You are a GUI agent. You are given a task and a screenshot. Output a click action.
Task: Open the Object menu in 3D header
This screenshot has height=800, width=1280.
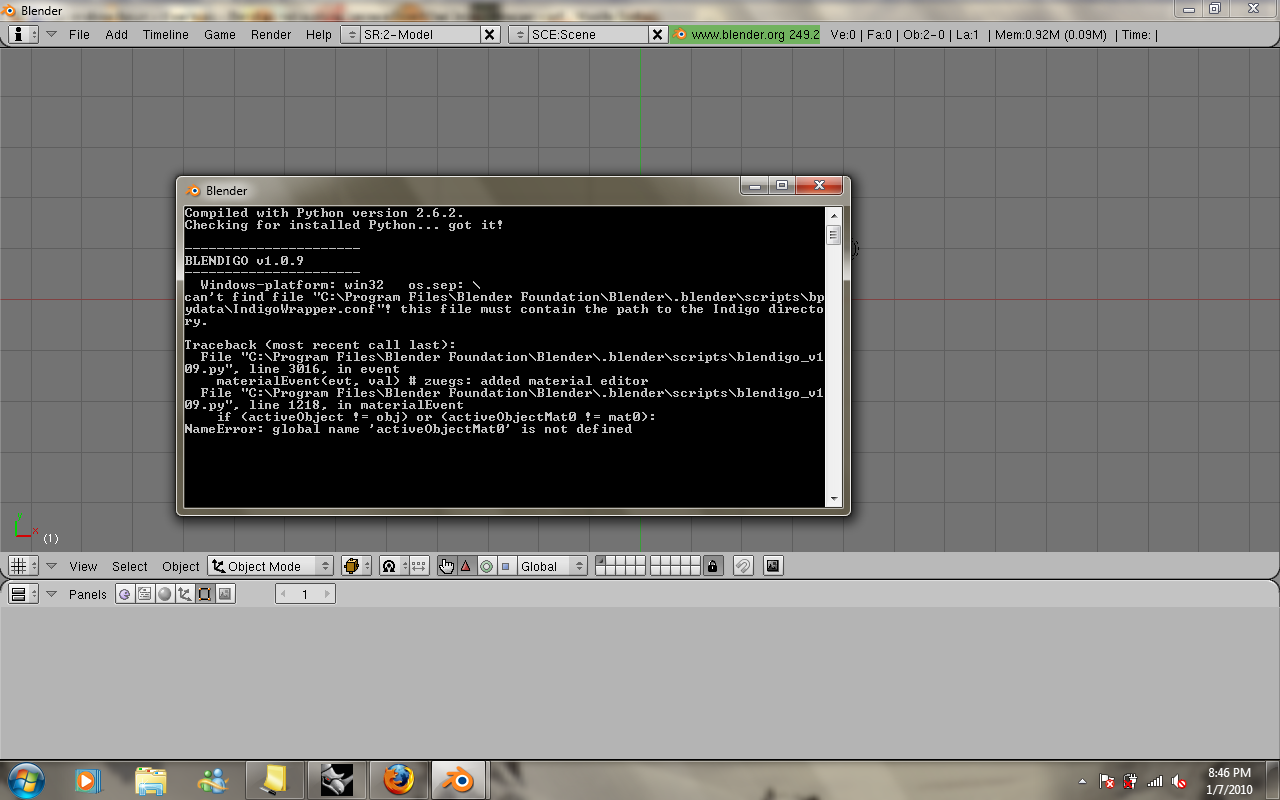tap(181, 566)
